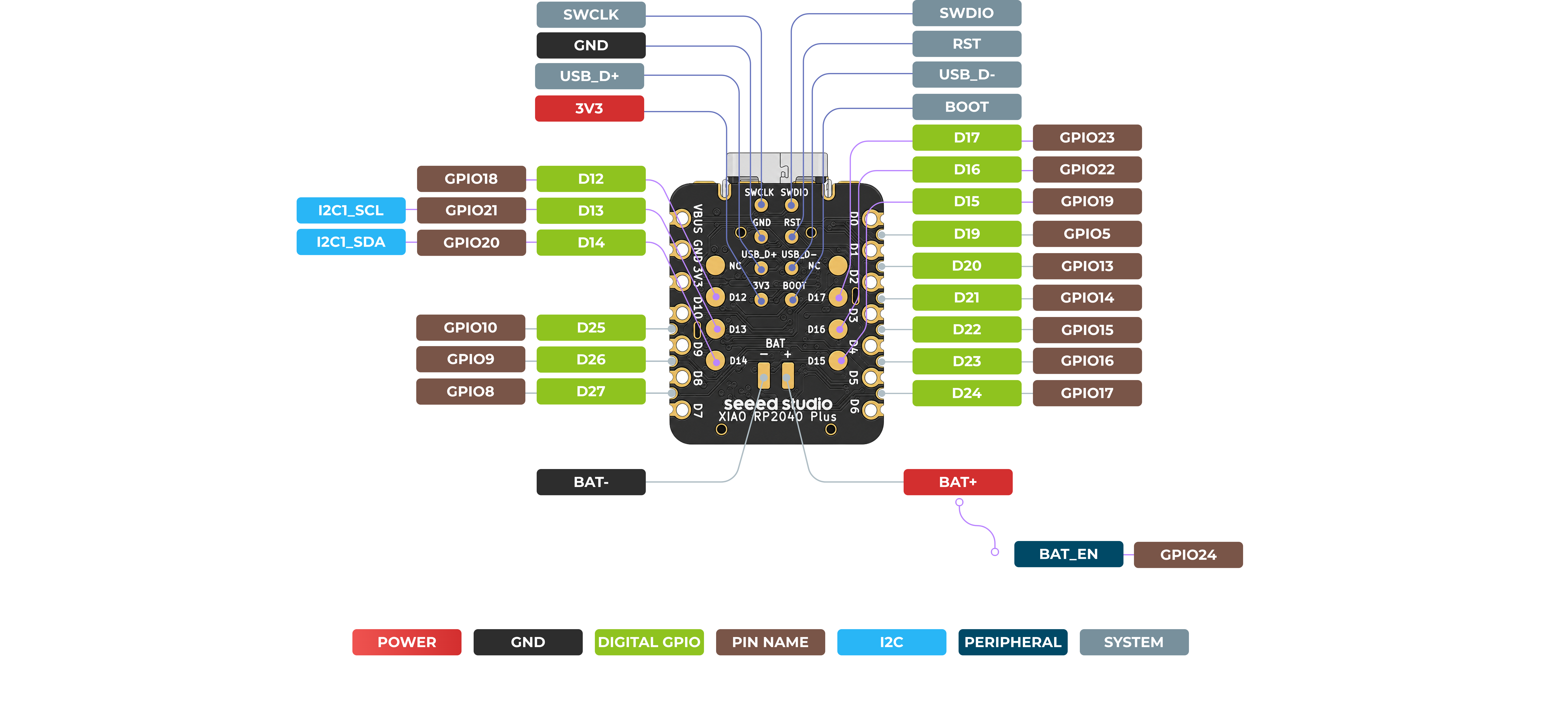Click the green D19 label box

(967, 234)
